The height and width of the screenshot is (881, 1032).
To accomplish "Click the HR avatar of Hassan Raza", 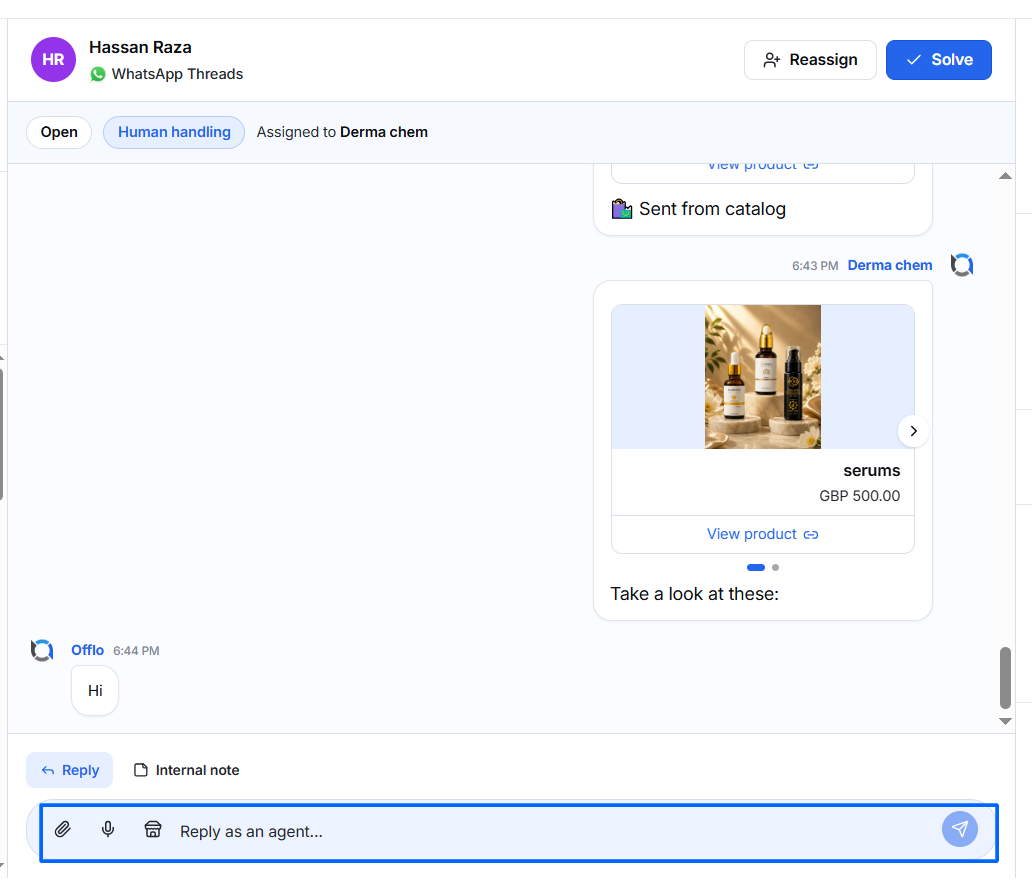I will click(53, 60).
